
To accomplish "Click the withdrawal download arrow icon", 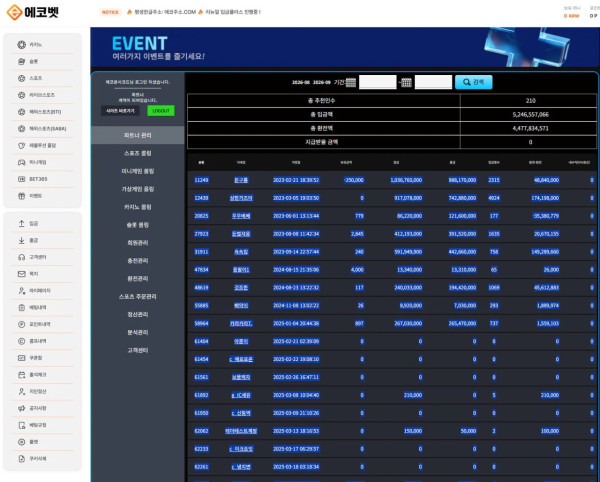I will [22, 241].
